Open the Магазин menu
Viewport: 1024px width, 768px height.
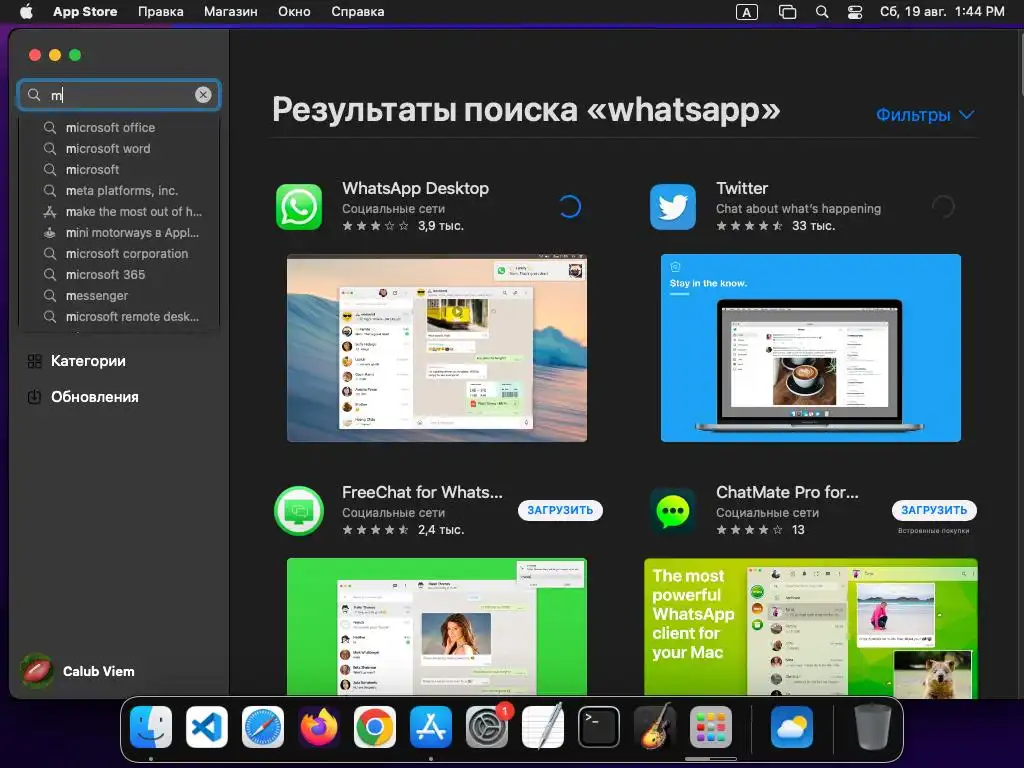point(231,12)
